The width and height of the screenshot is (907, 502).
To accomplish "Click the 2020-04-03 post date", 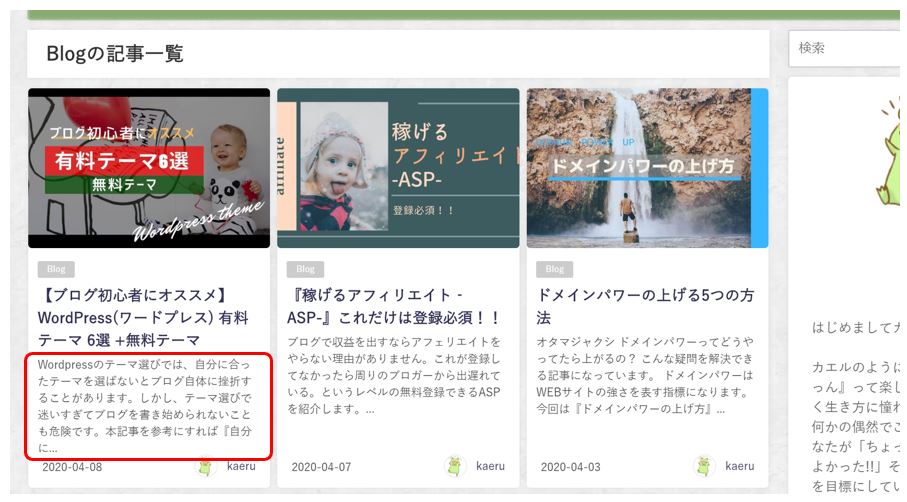I will tap(570, 467).
